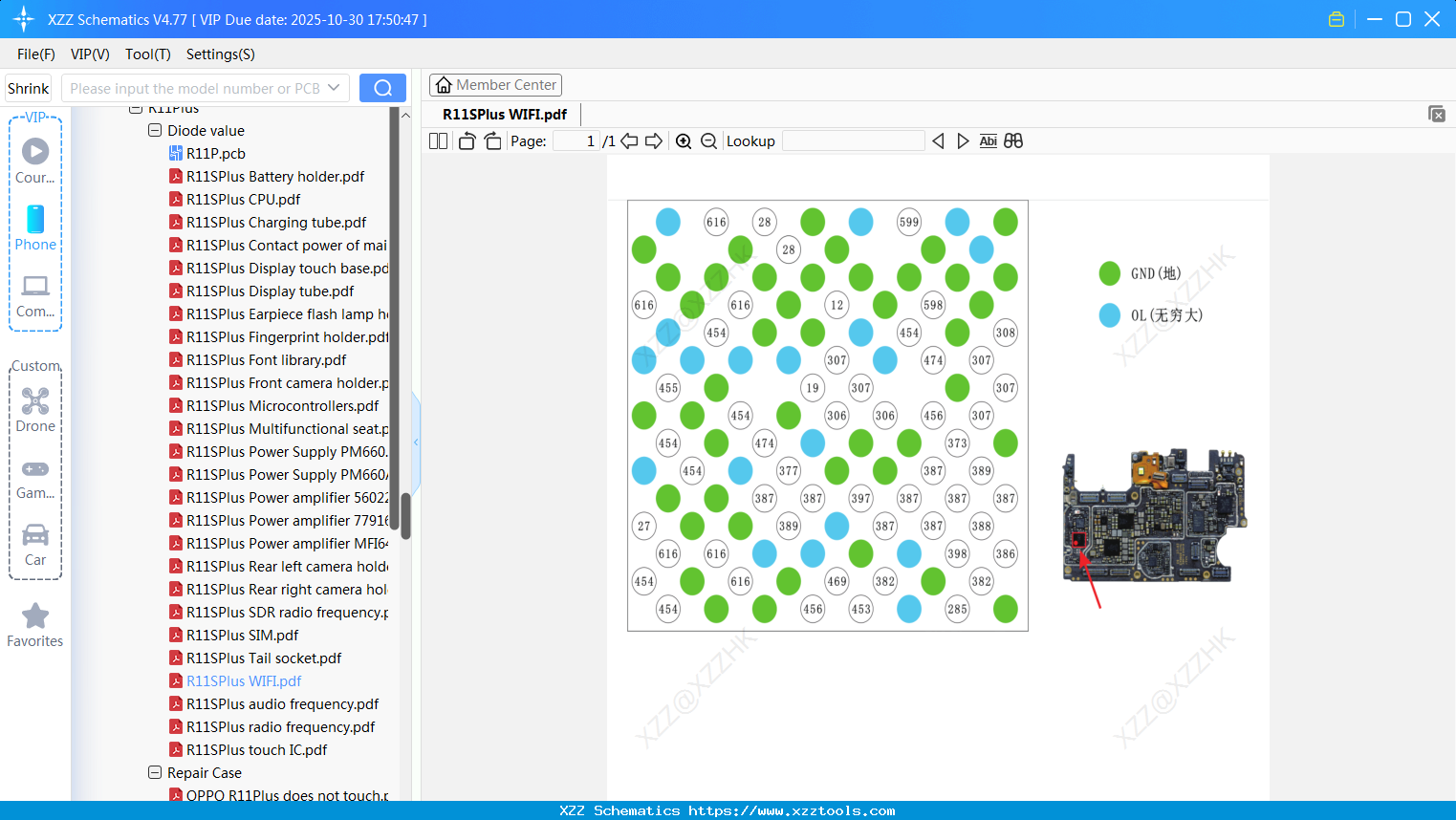This screenshot has width=1456, height=820.
Task: Open the Tool(T) menu
Action: tap(148, 54)
